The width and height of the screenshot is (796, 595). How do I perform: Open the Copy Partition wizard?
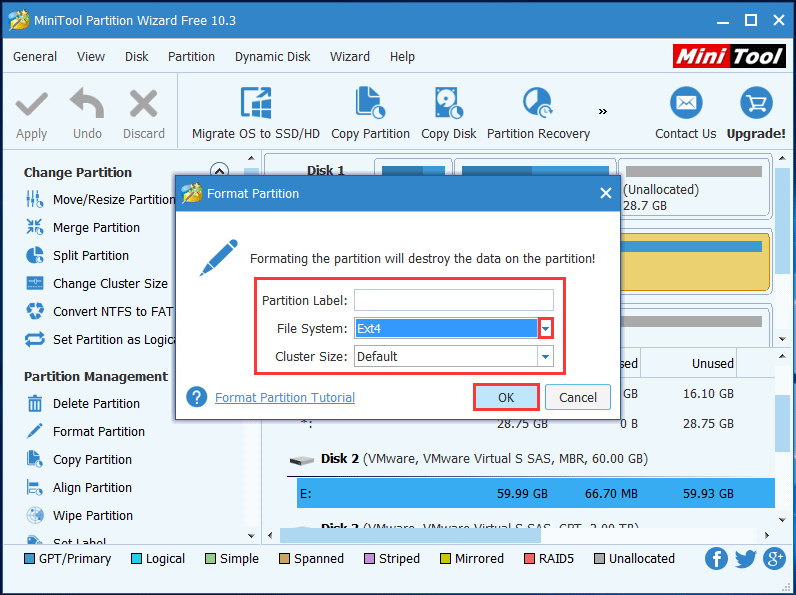point(370,114)
